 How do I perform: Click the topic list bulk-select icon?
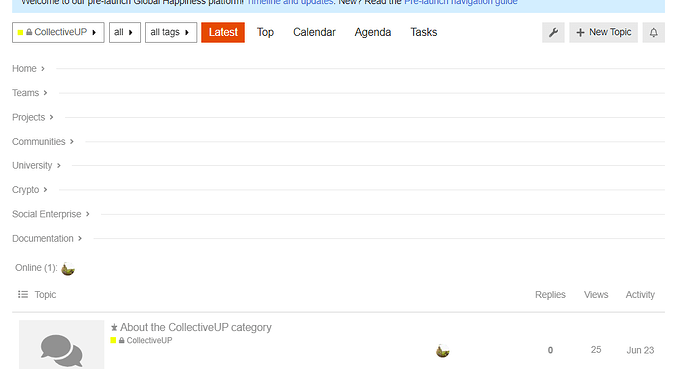[23, 294]
